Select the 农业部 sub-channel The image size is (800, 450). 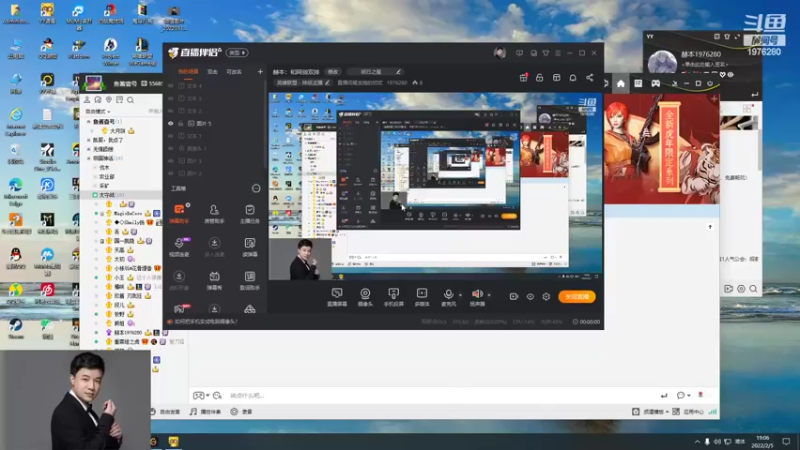(x=107, y=177)
